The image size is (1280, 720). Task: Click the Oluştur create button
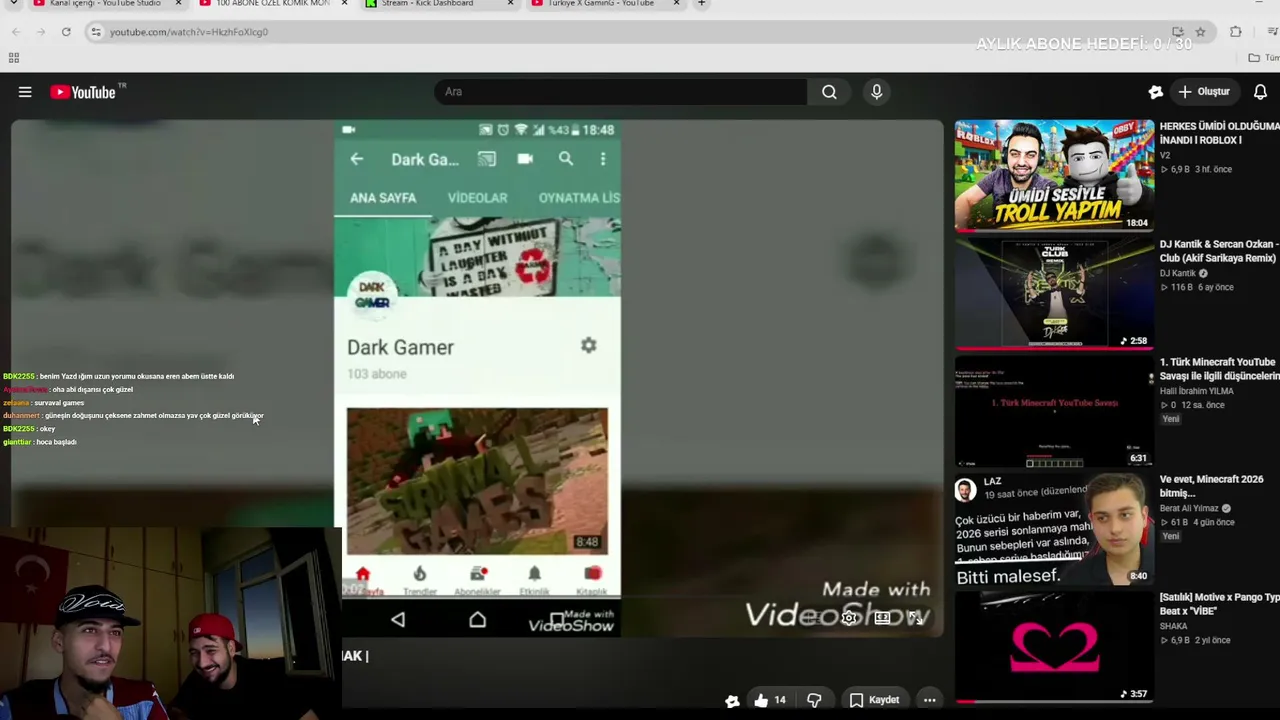tap(1203, 92)
